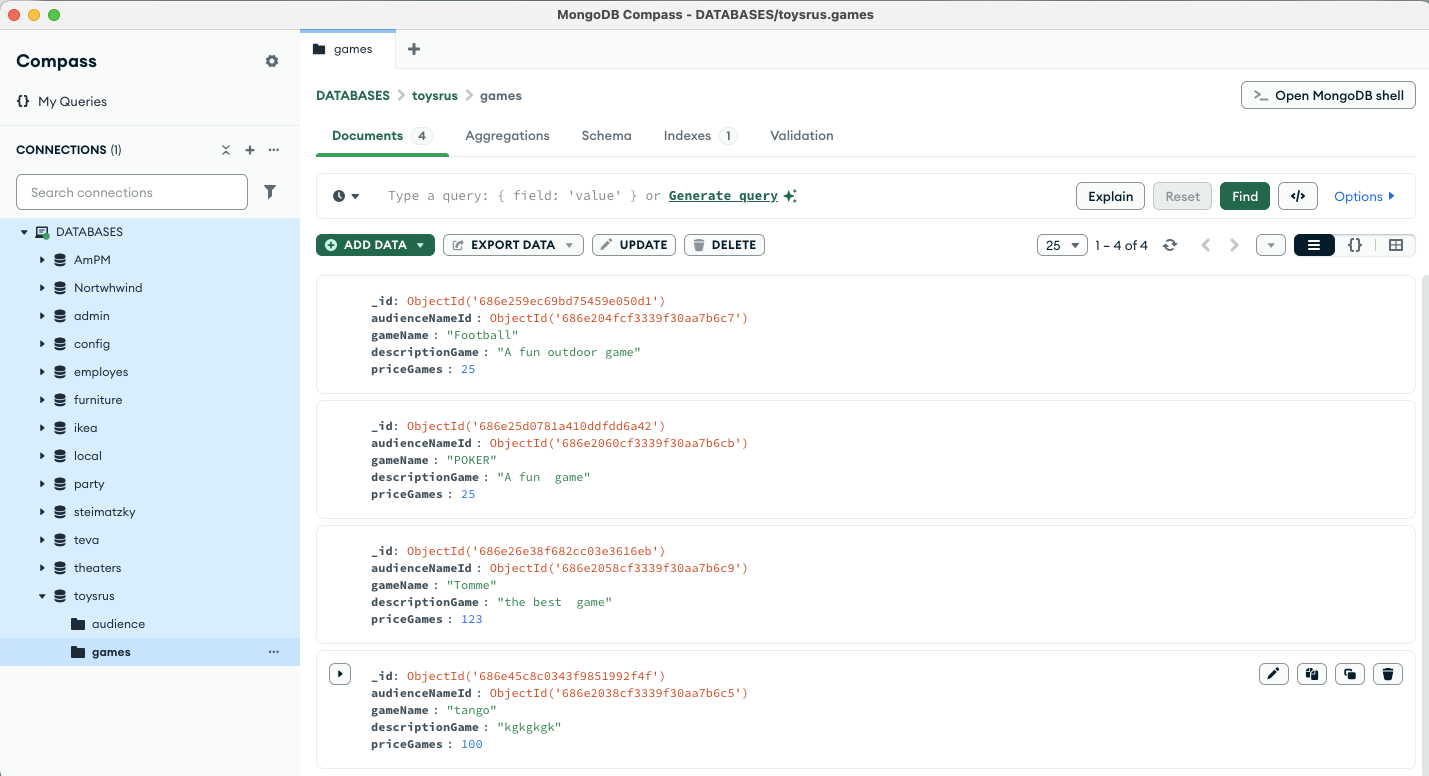Open the Indexes tab
Screen dimensions: 1429x776
[700, 136]
